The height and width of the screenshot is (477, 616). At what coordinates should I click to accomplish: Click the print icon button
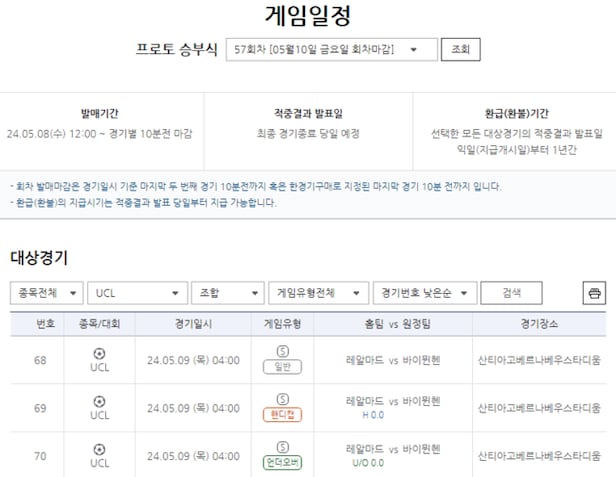coord(594,293)
